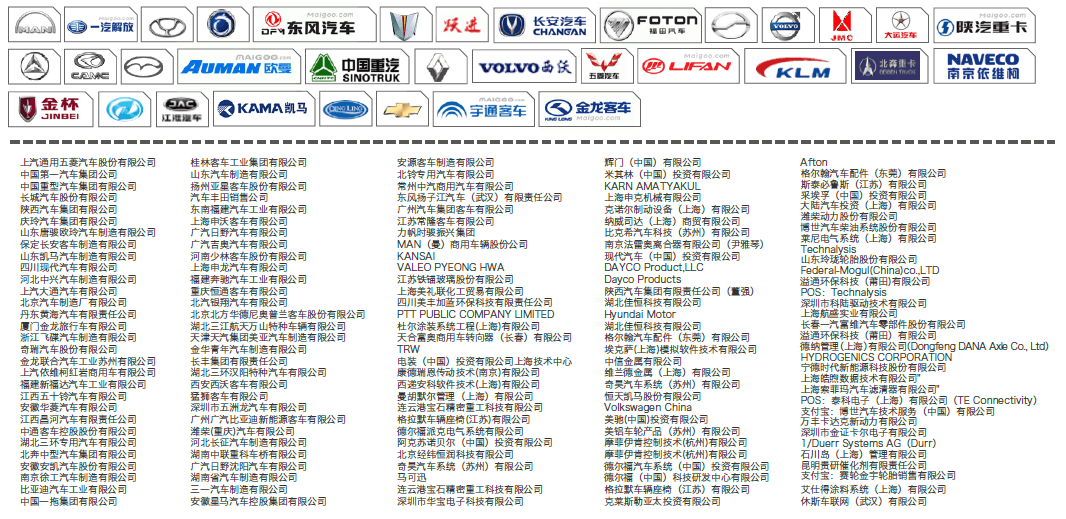The width and height of the screenshot is (1066, 519).
Task: Click the text HYDROGENICS CORPORATION
Action: click(876, 357)
